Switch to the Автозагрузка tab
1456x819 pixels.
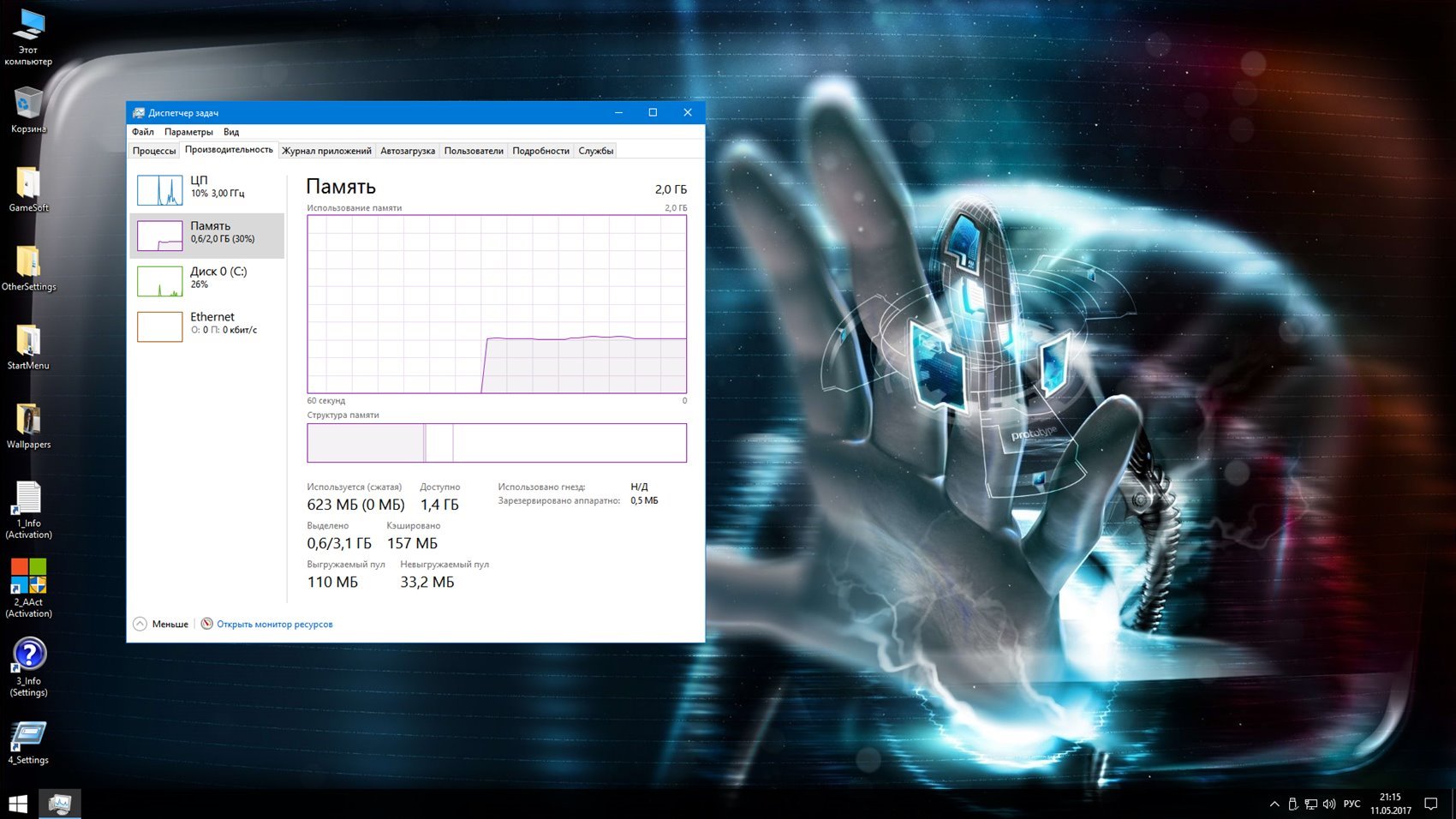click(408, 151)
